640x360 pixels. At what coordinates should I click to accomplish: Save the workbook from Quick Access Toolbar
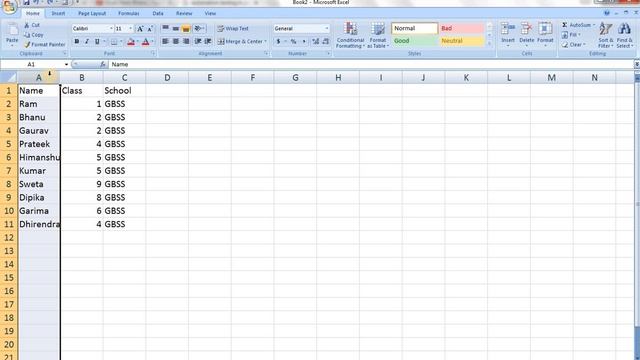point(26,2)
